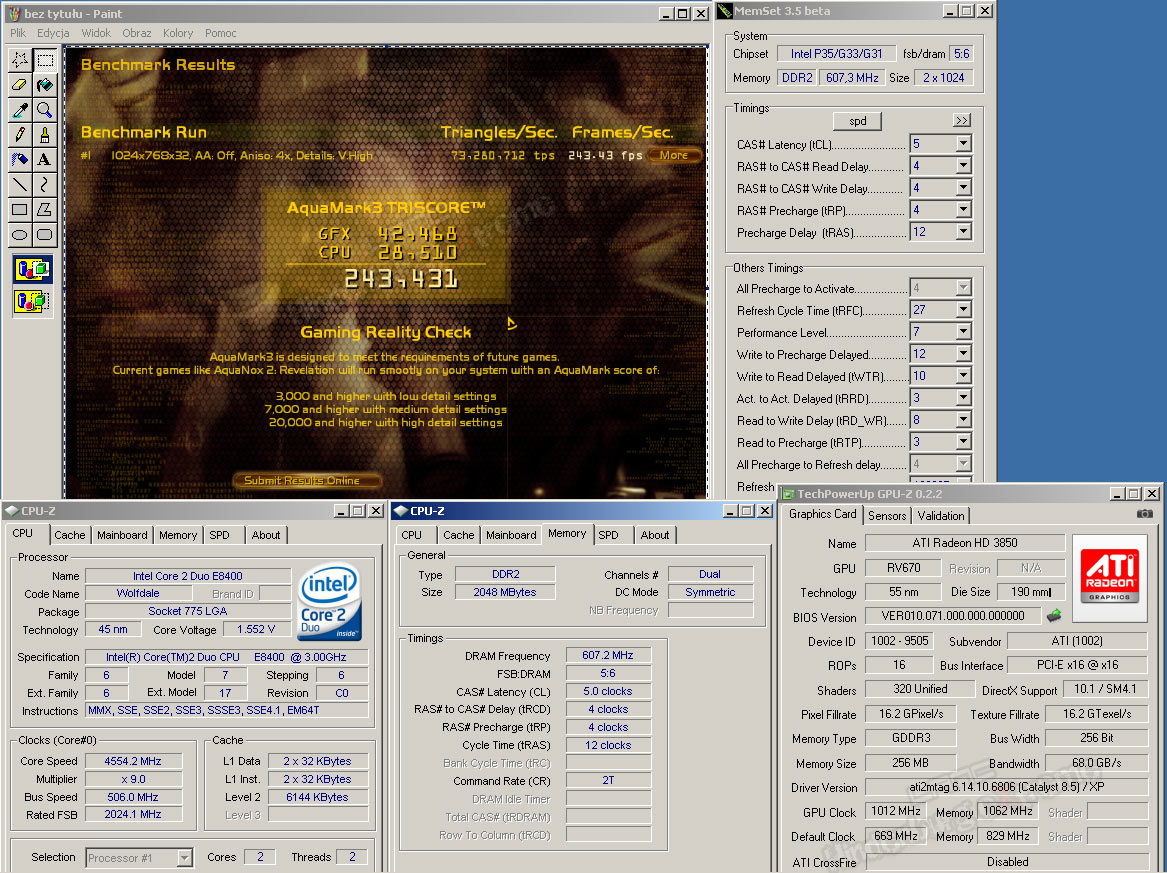This screenshot has width=1167, height=873.
Task: Expand the Precharge Delay (tRAS) dropdown
Action: tap(963, 231)
